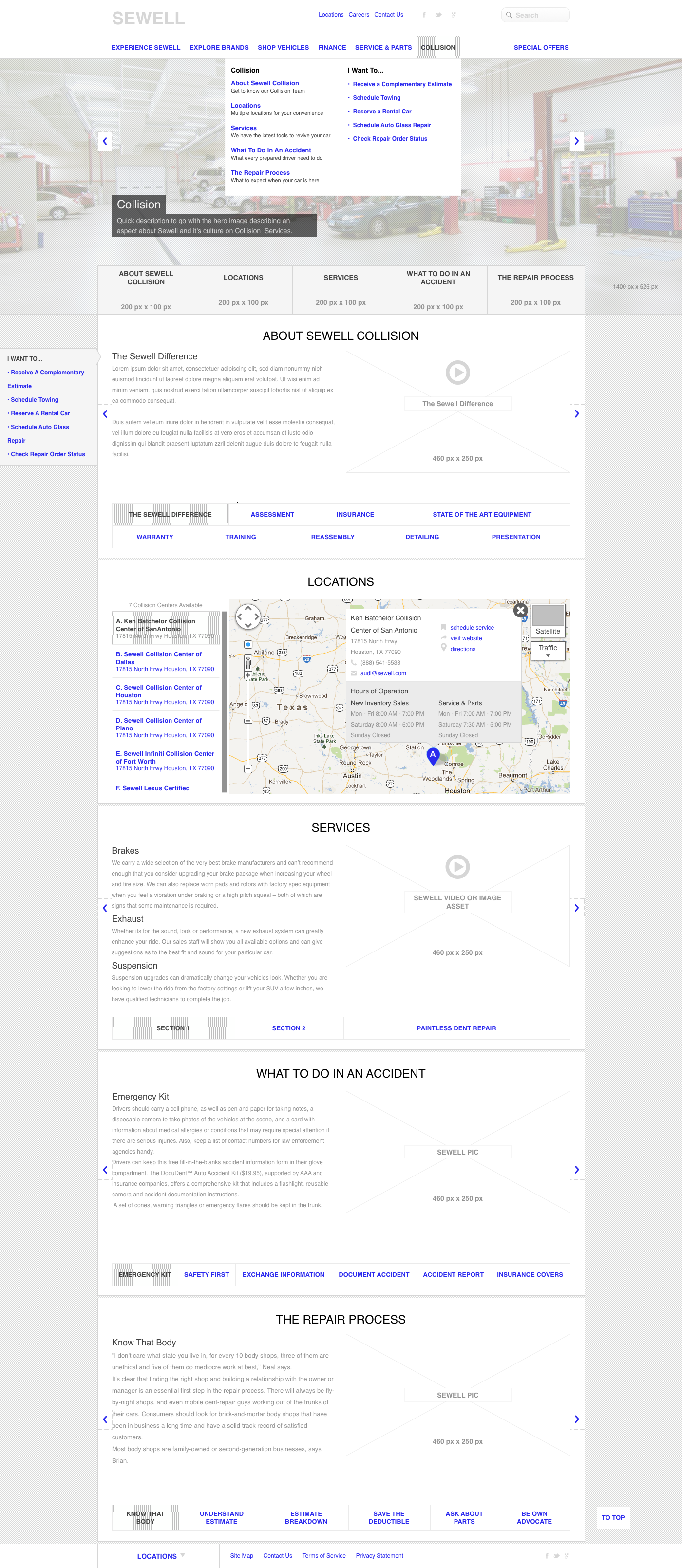Open What To Do In An Accident menu link
This screenshot has height=1568, width=682.
pyautogui.click(x=271, y=150)
